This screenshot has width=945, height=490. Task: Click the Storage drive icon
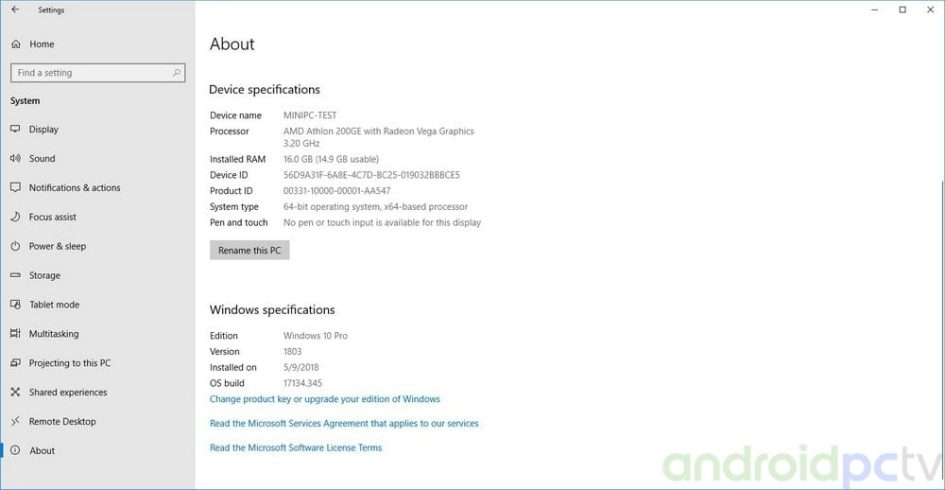click(15, 275)
